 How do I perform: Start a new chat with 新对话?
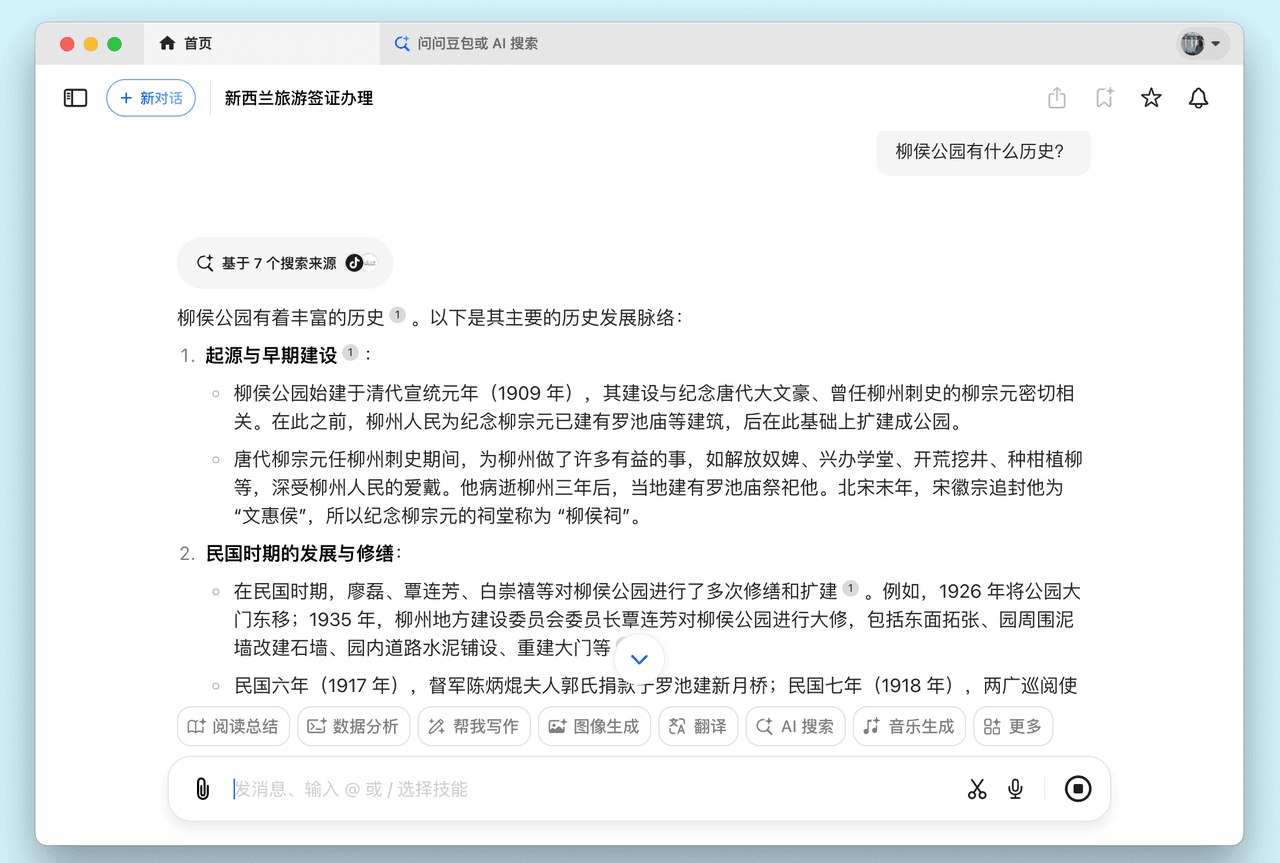151,98
